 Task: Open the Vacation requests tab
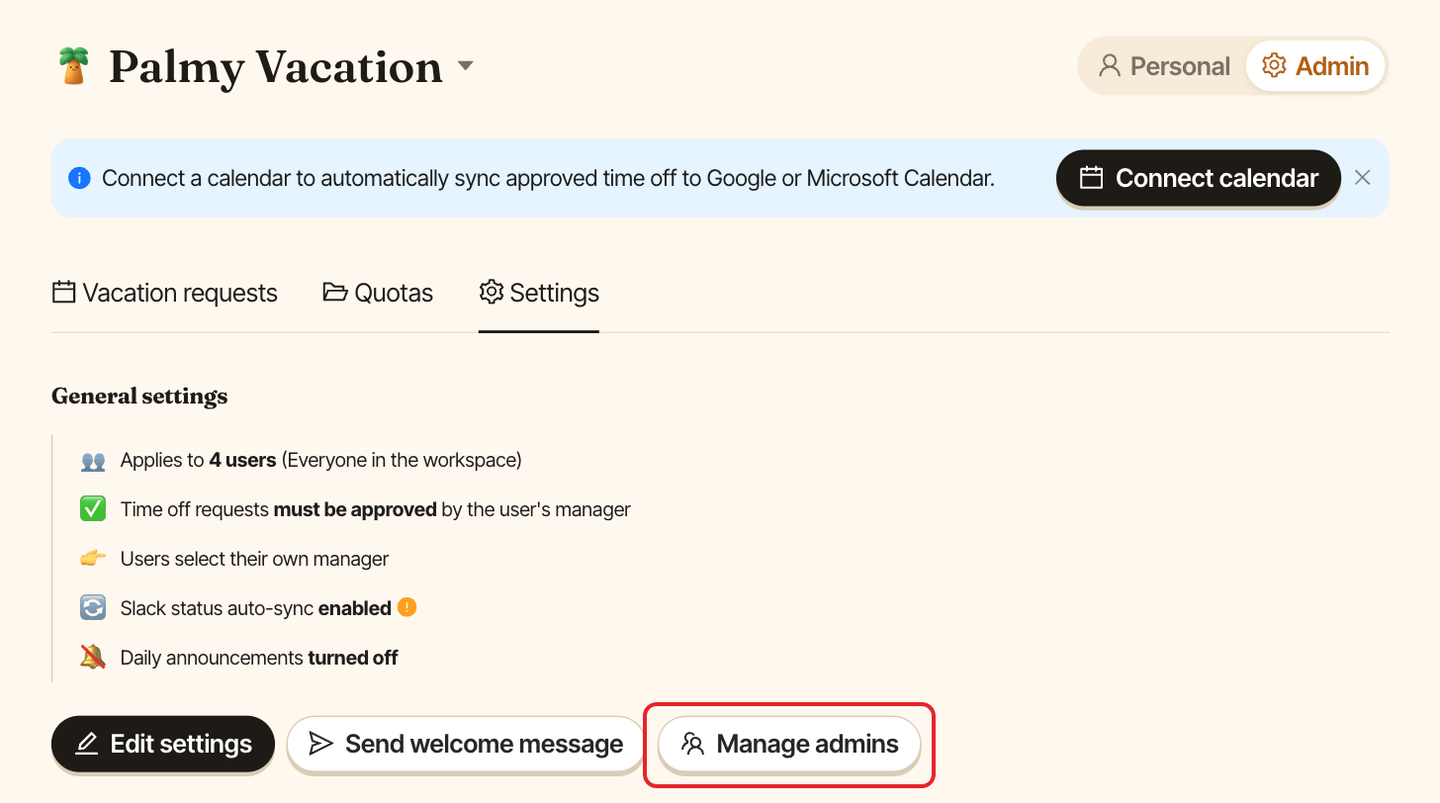coord(165,293)
